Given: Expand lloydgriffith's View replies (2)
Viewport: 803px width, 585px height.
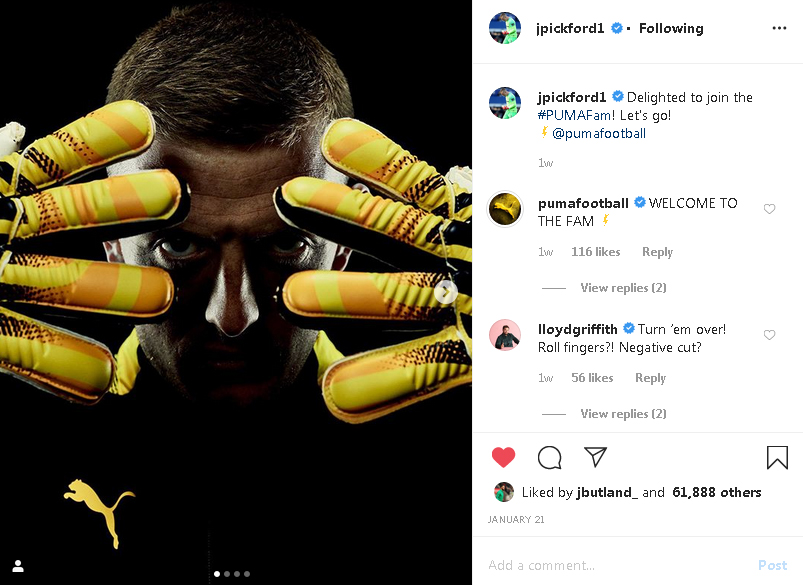Looking at the screenshot, I should (x=623, y=414).
